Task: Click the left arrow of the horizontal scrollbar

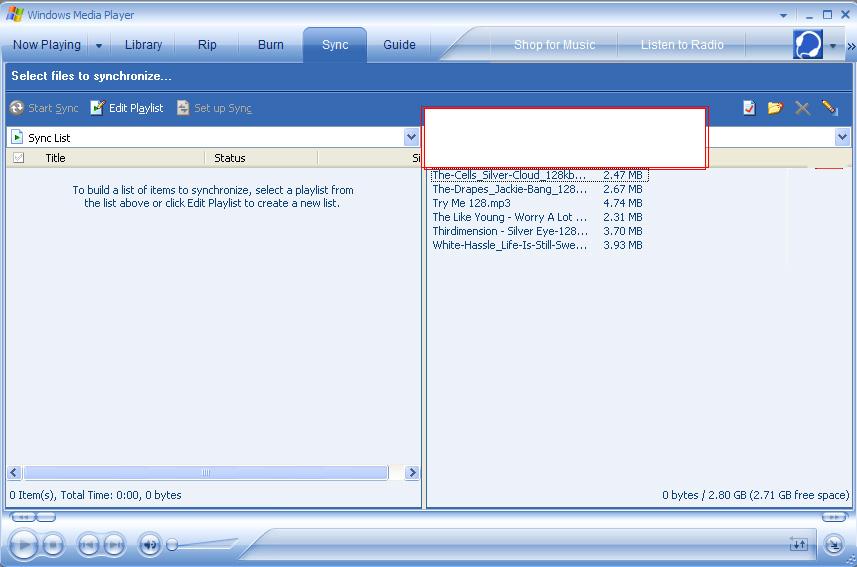Action: [15, 472]
